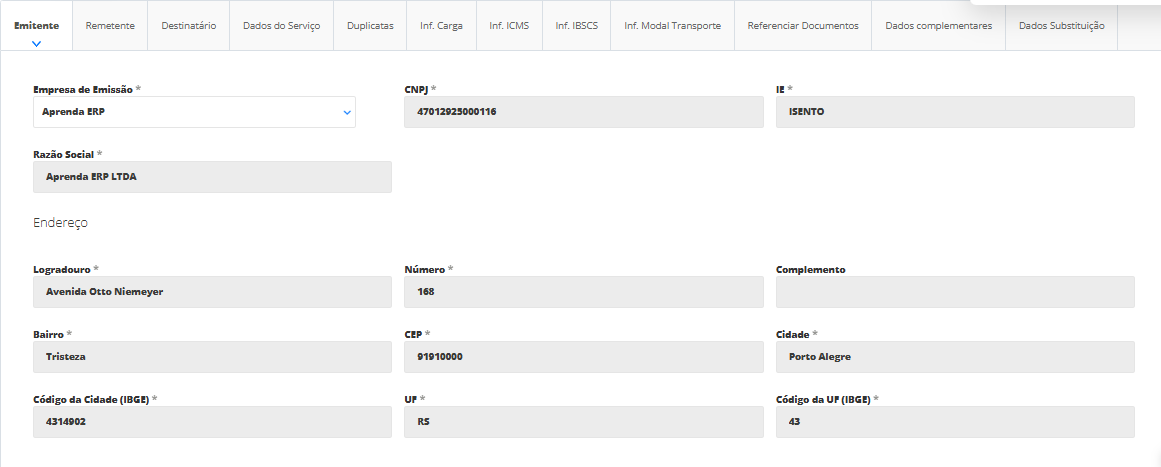The height and width of the screenshot is (467, 1161).
Task: Click the Logradouro address field
Action: click(x=212, y=292)
